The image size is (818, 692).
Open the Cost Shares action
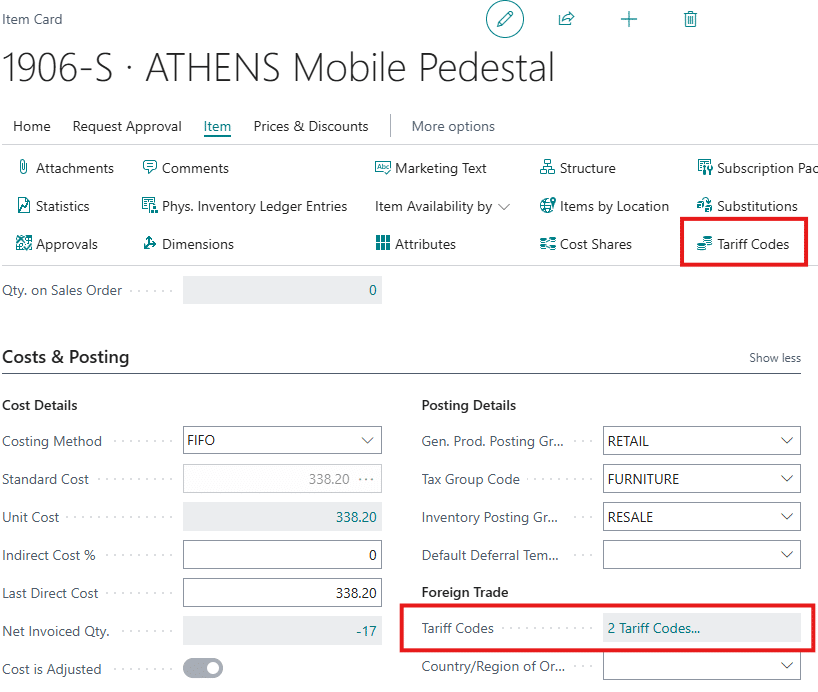point(586,244)
